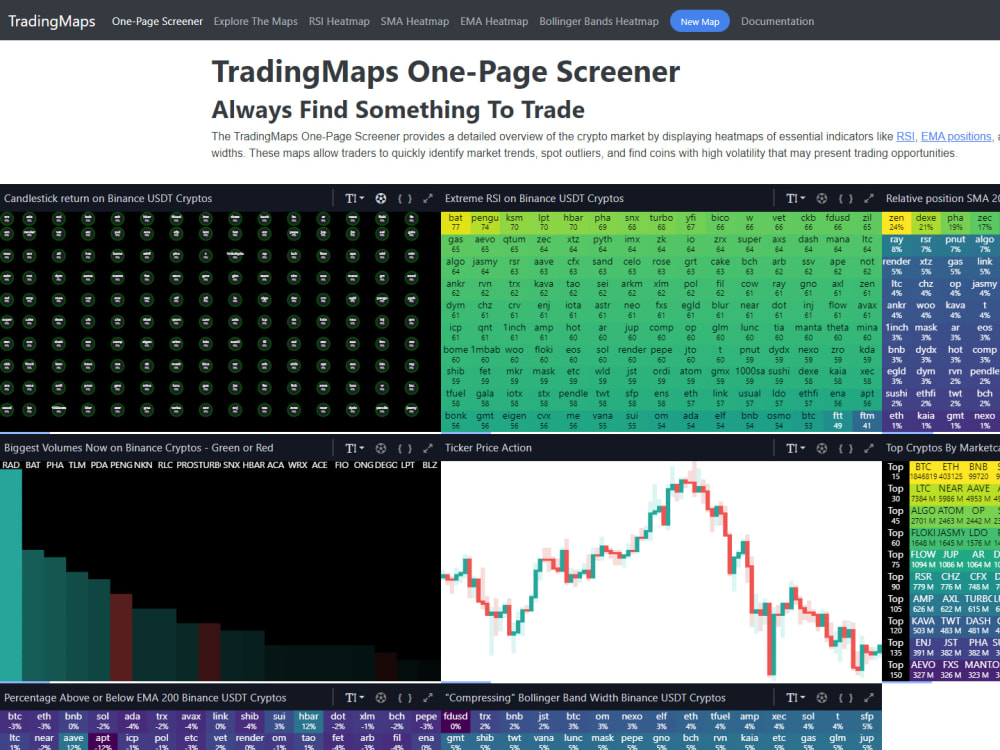Click the fullscreen arrows icon on Candlestick return panel
1000x750 pixels.
428,198
